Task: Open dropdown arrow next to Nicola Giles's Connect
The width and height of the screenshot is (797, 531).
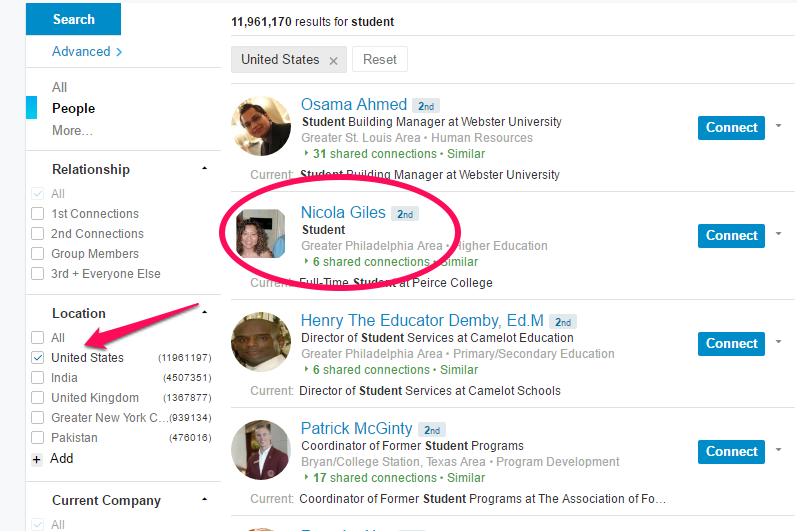Action: (778, 234)
